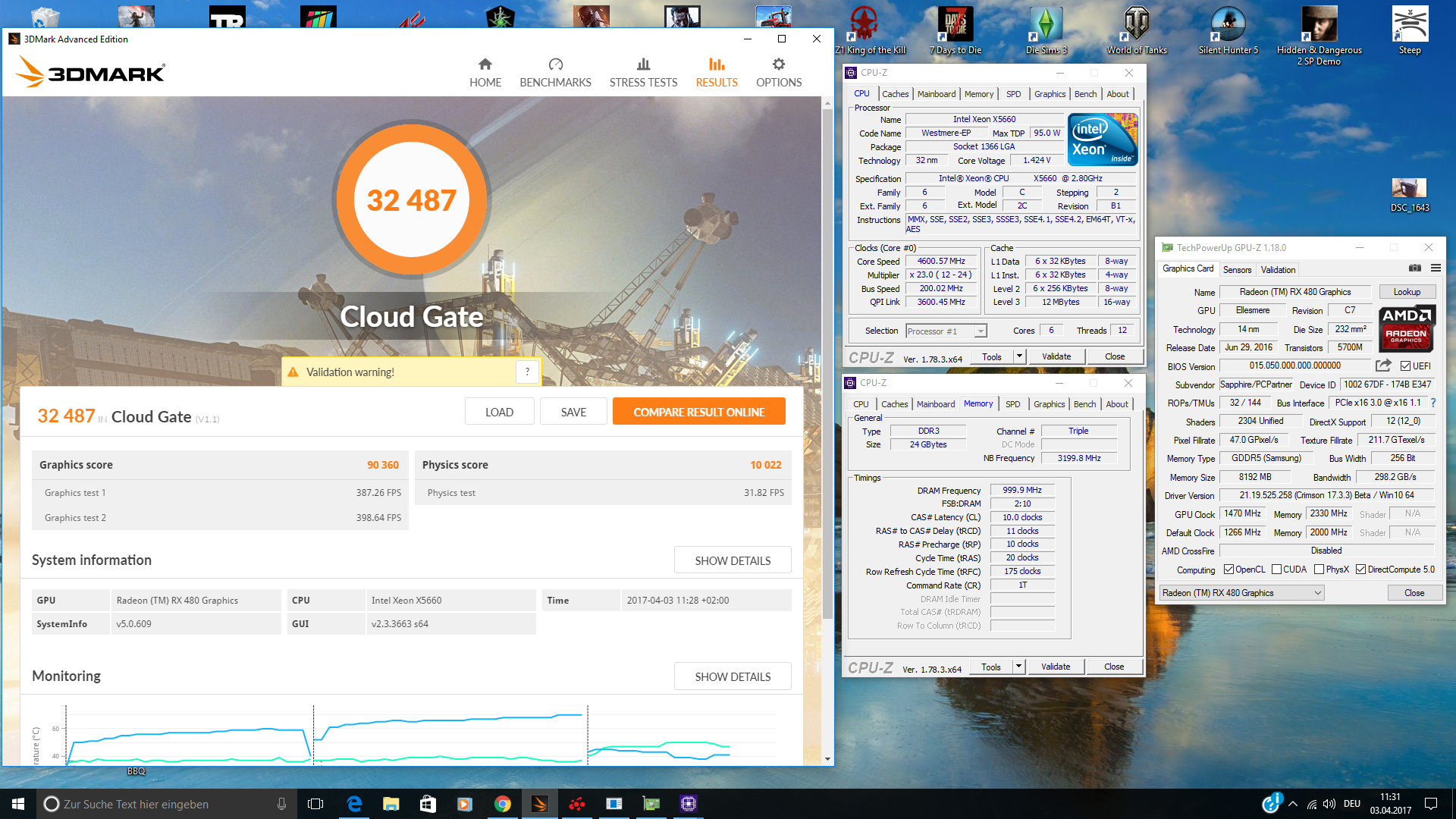Click Validate in top CPU-Z window
The width and height of the screenshot is (1456, 819).
(1056, 356)
